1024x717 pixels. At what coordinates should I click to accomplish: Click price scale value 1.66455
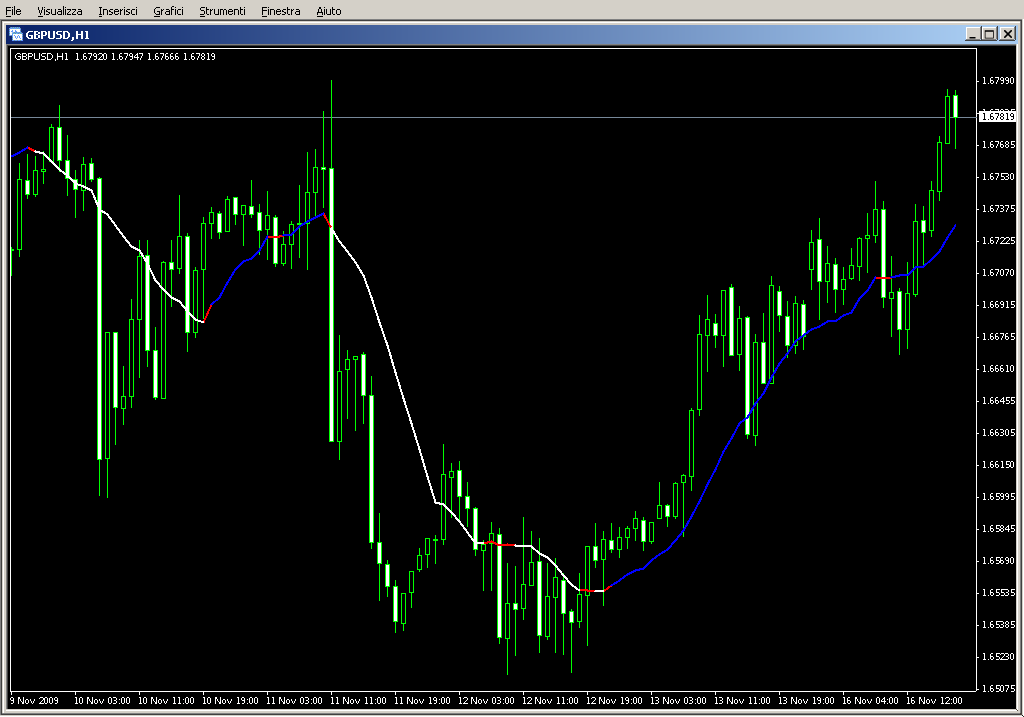(x=999, y=401)
